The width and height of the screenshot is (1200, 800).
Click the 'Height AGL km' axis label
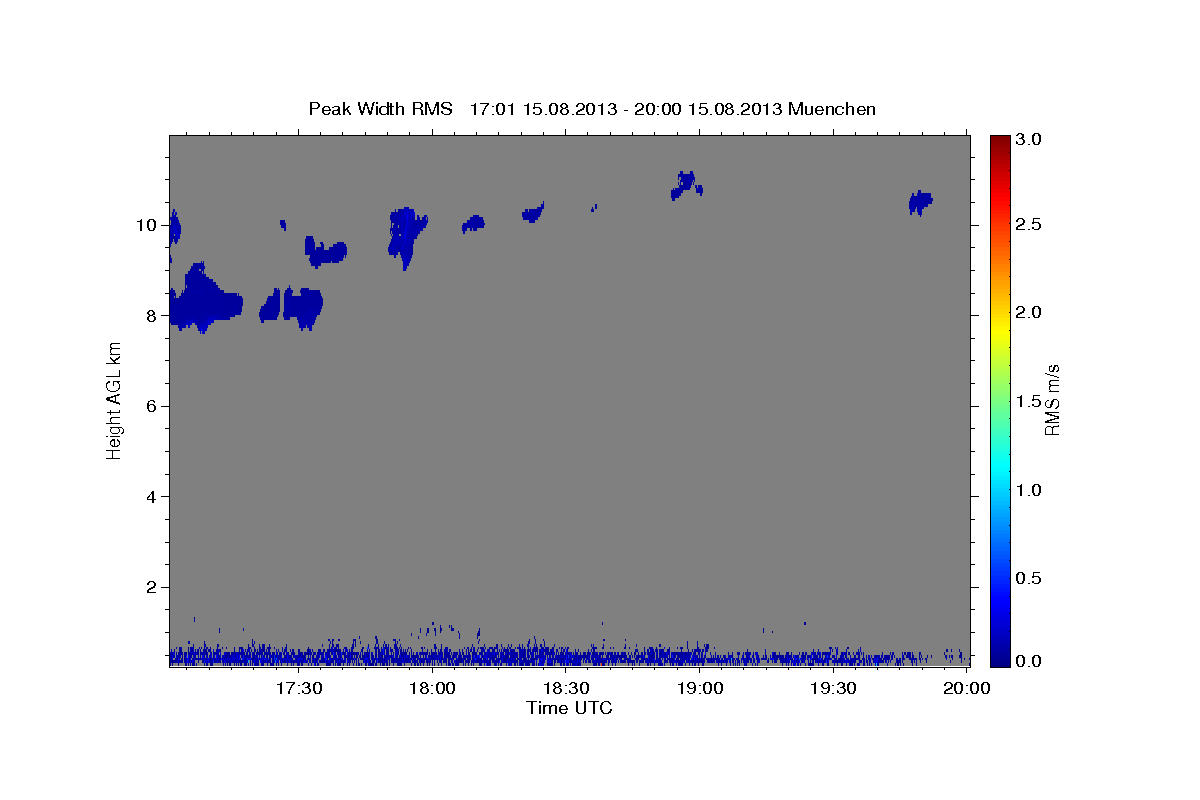(x=115, y=400)
